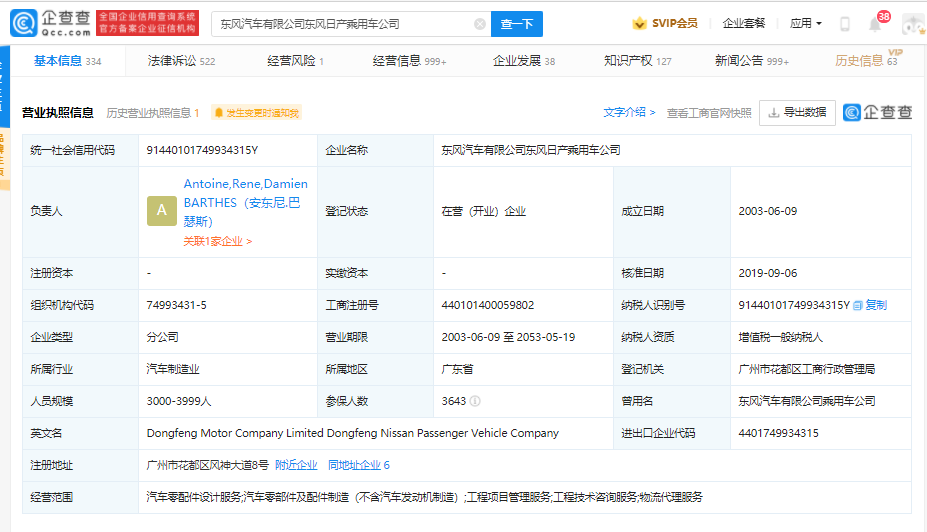Open Antoine,Rene,Damien BARTHES person link
The width and height of the screenshot is (927, 532).
(245, 203)
